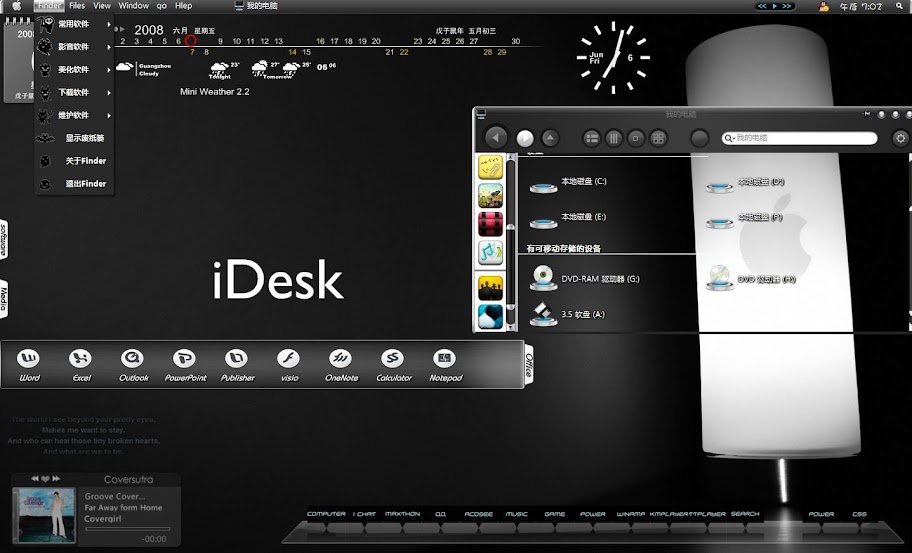Image resolution: width=912 pixels, height=553 pixels.
Task: Click the back arrow in the file browser
Action: pyautogui.click(x=495, y=138)
